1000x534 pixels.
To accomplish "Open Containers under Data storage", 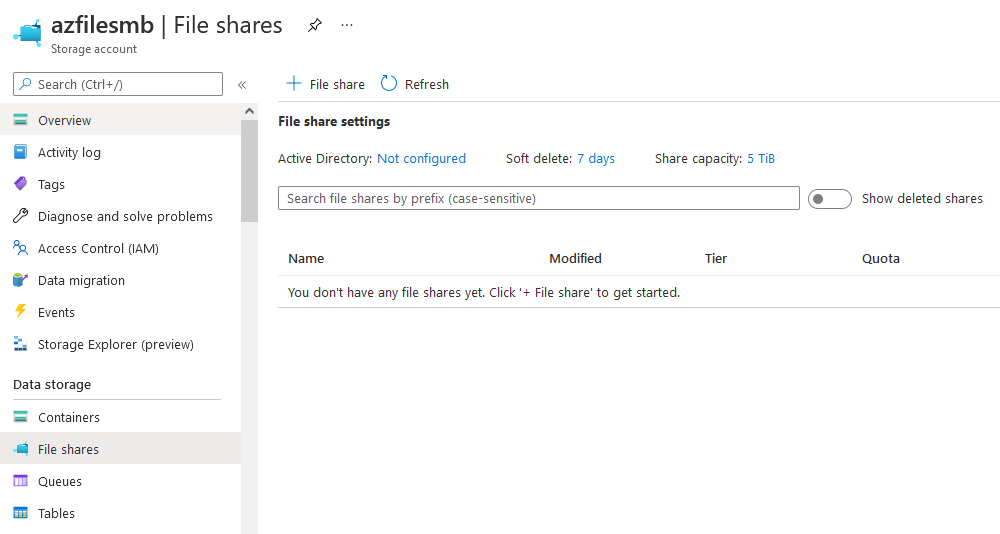I will [121, 417].
